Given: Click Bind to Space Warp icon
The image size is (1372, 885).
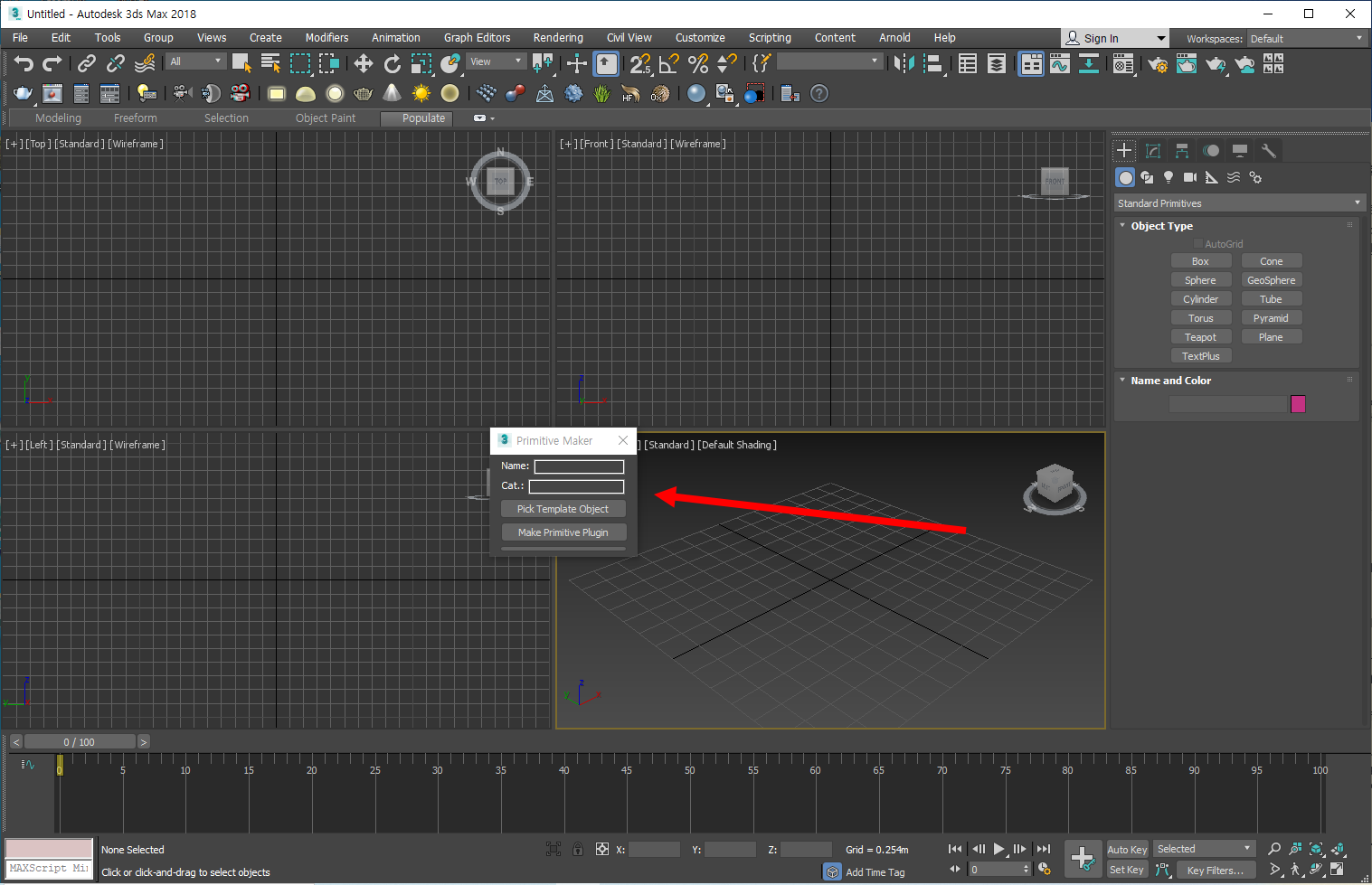Looking at the screenshot, I should [145, 63].
